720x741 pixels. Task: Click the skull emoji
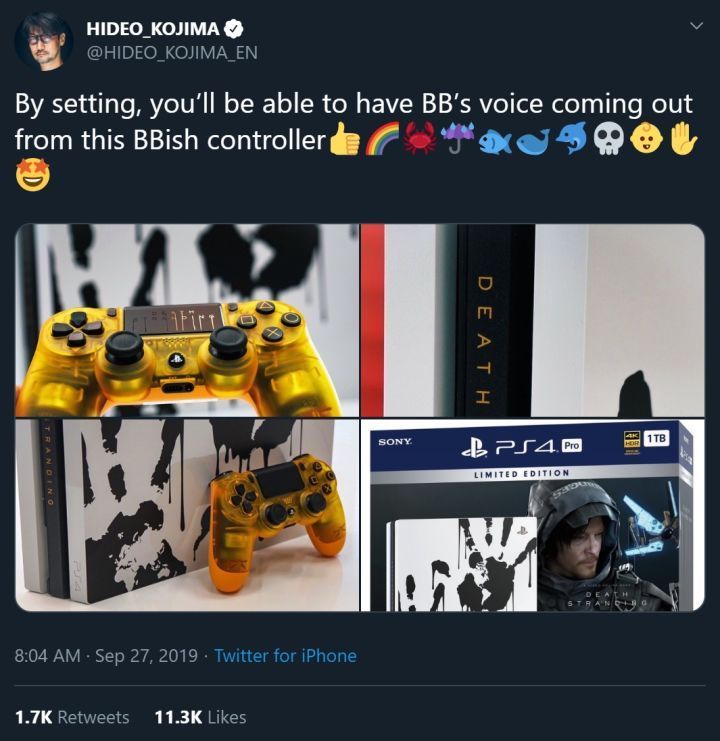pos(609,139)
